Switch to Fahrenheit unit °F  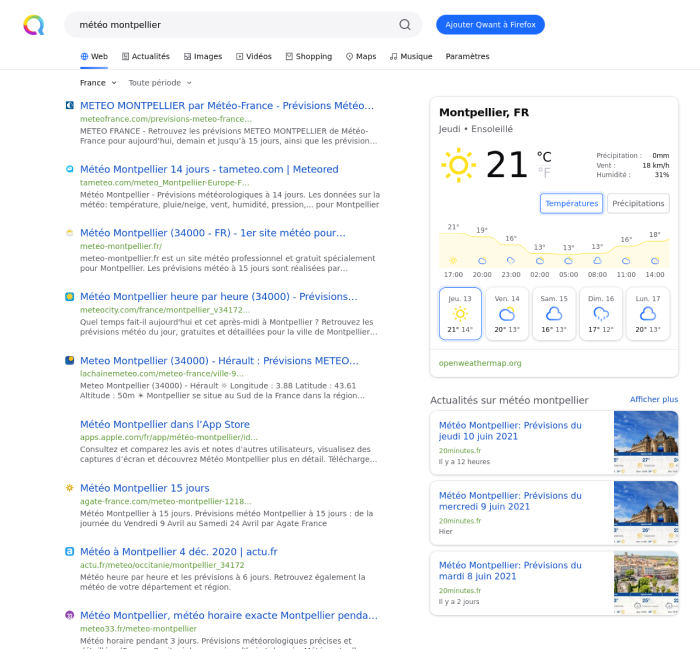point(544,172)
